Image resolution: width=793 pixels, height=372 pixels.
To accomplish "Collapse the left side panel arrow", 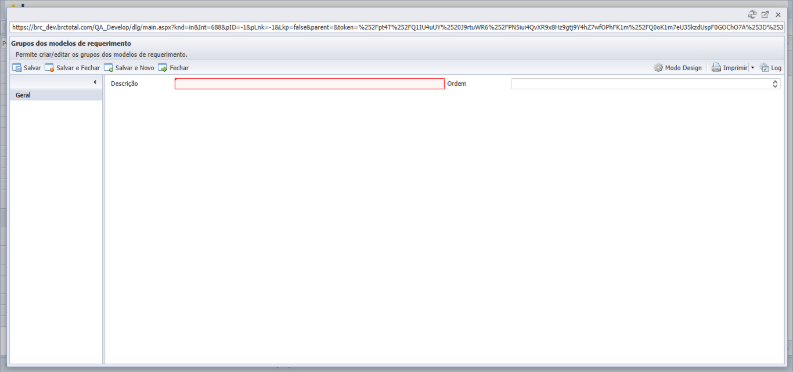I will coord(95,82).
